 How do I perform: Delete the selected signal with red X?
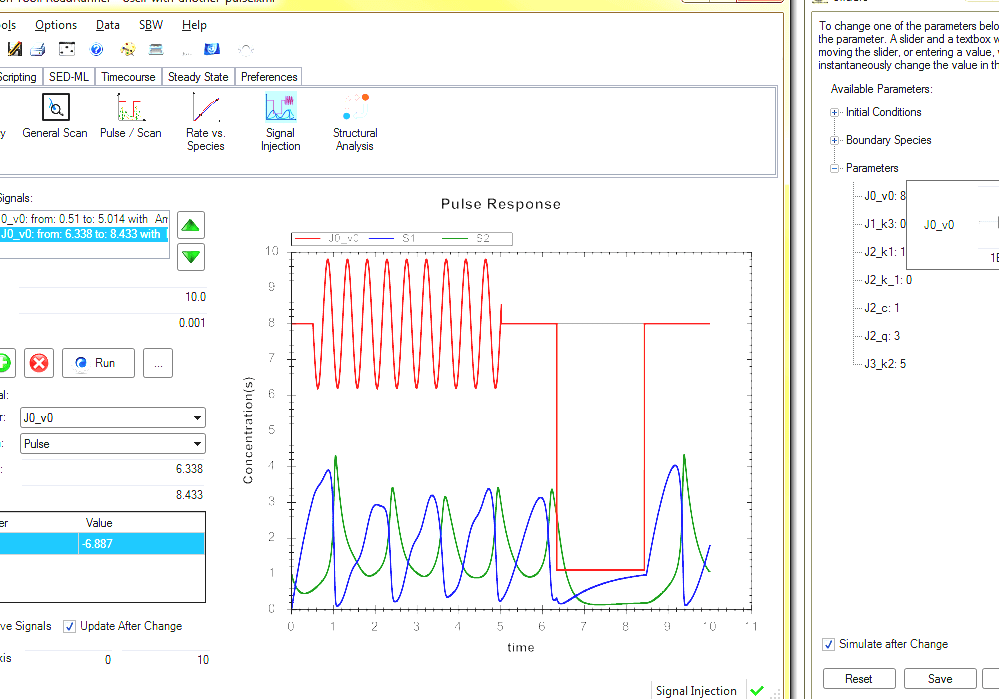[x=38, y=363]
